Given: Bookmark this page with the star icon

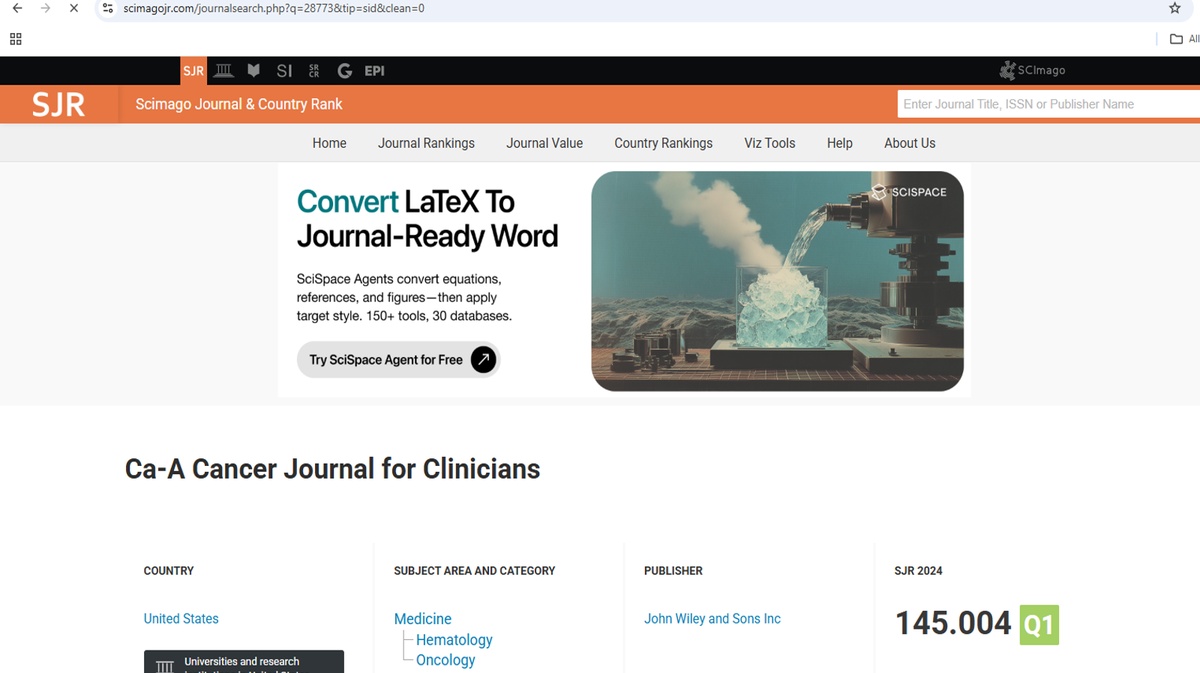Looking at the screenshot, I should coord(1174,8).
